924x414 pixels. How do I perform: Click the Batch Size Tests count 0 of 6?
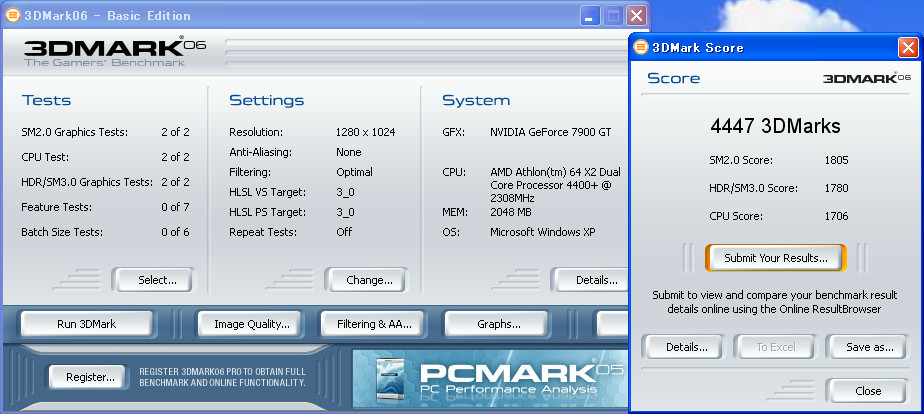coord(176,232)
